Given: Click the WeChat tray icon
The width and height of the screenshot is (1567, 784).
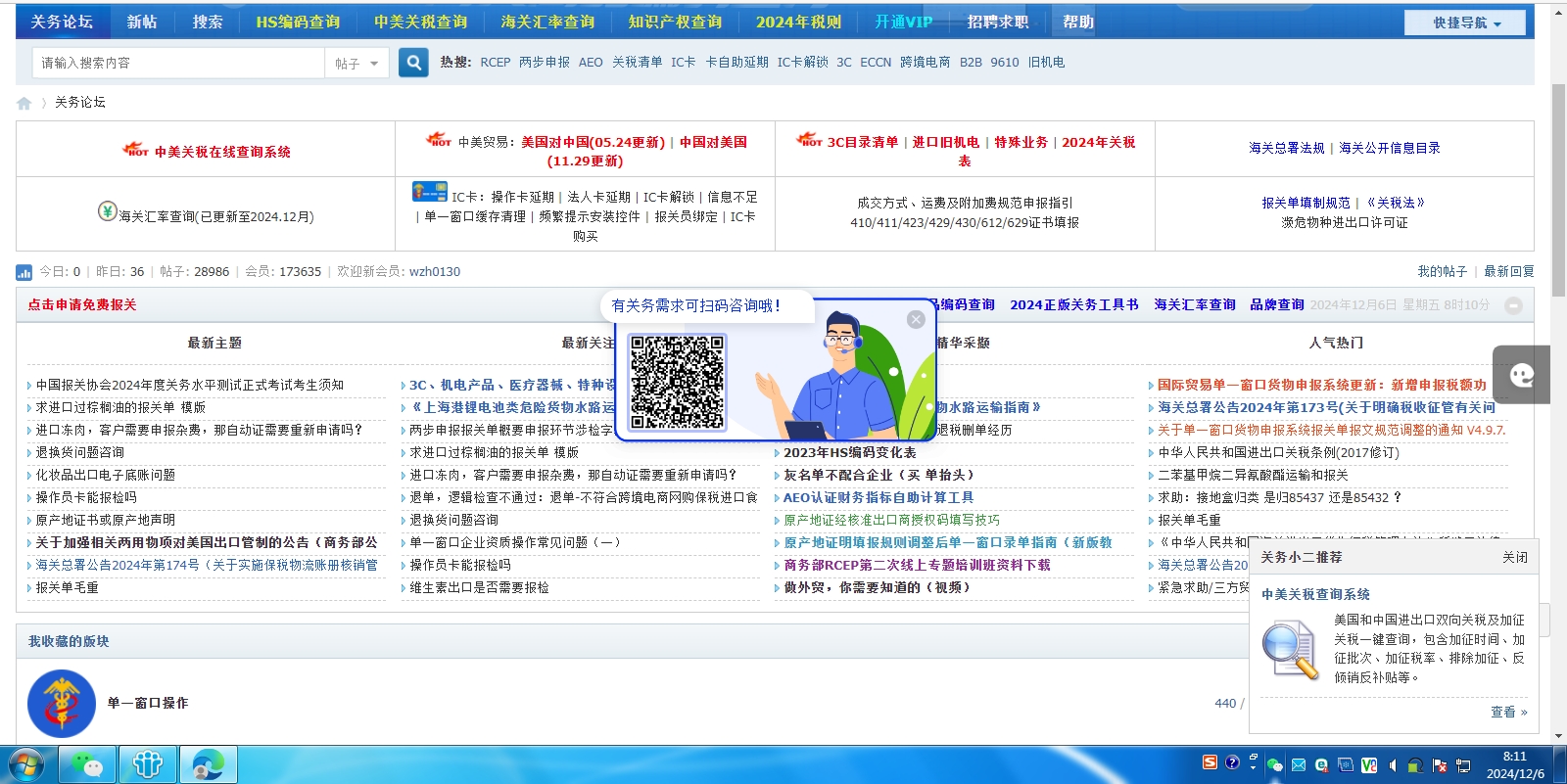Looking at the screenshot, I should pyautogui.click(x=1274, y=765).
